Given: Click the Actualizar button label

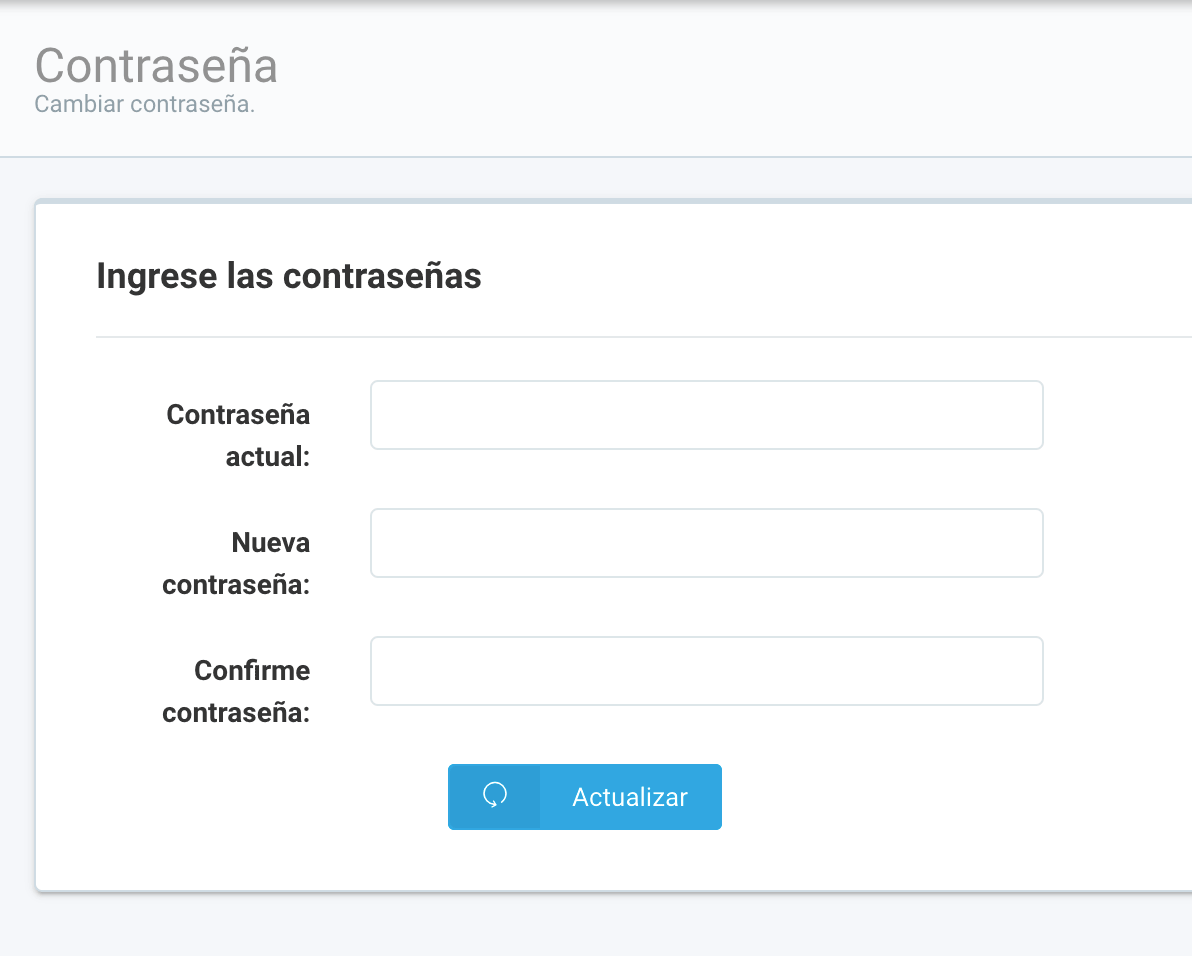Looking at the screenshot, I should (x=629, y=797).
